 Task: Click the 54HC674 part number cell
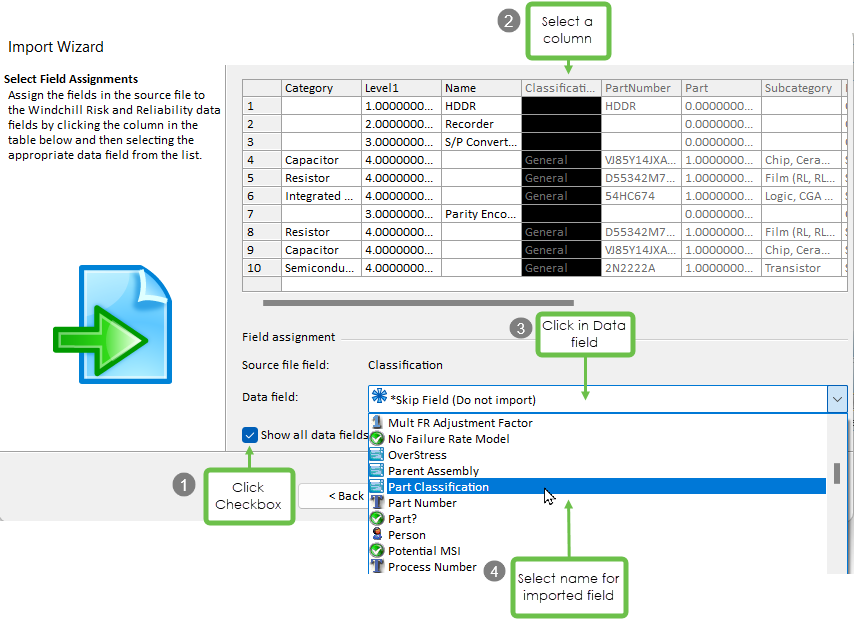click(641, 196)
